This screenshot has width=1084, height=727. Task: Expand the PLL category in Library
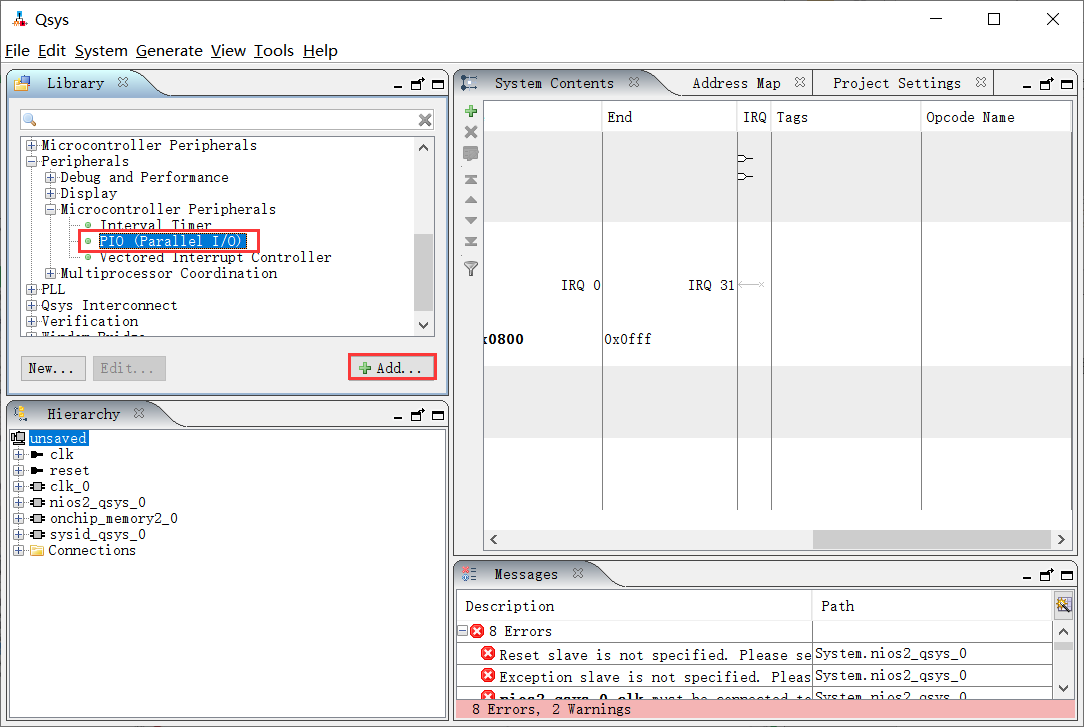pos(32,290)
